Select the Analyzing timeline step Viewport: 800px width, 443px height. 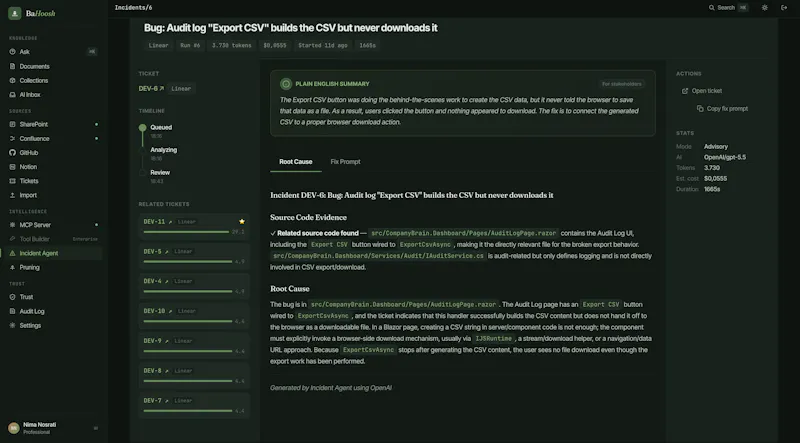163,150
